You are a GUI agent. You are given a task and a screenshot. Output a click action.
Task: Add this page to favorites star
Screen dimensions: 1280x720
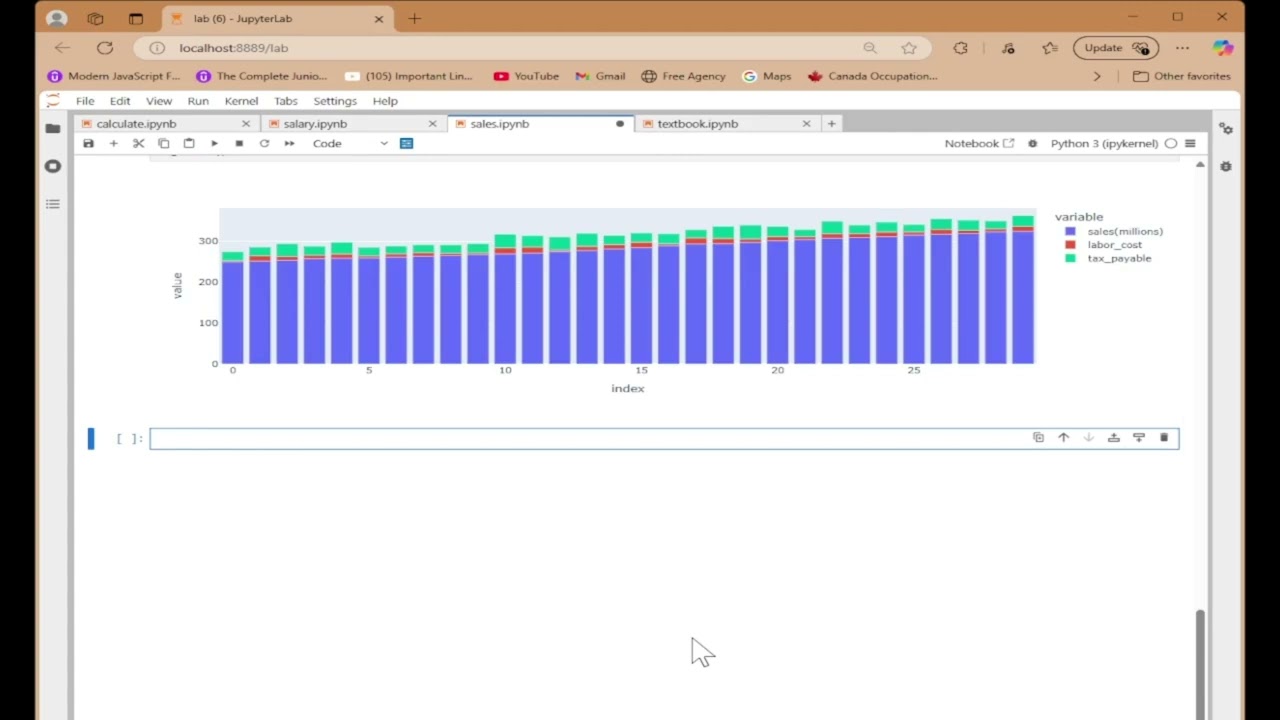(x=909, y=48)
